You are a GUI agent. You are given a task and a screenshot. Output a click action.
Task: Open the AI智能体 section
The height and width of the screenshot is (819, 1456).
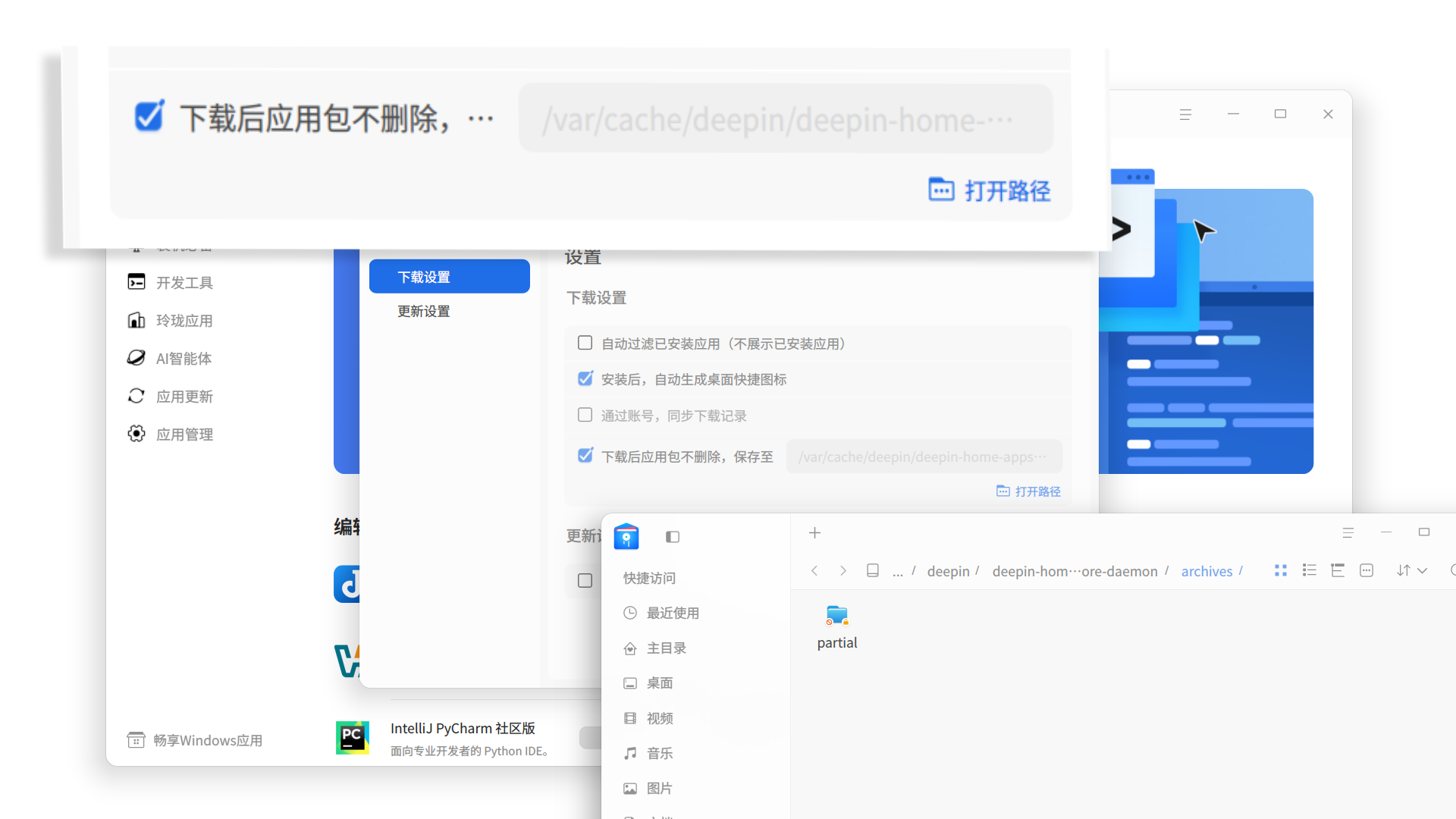coord(184,358)
